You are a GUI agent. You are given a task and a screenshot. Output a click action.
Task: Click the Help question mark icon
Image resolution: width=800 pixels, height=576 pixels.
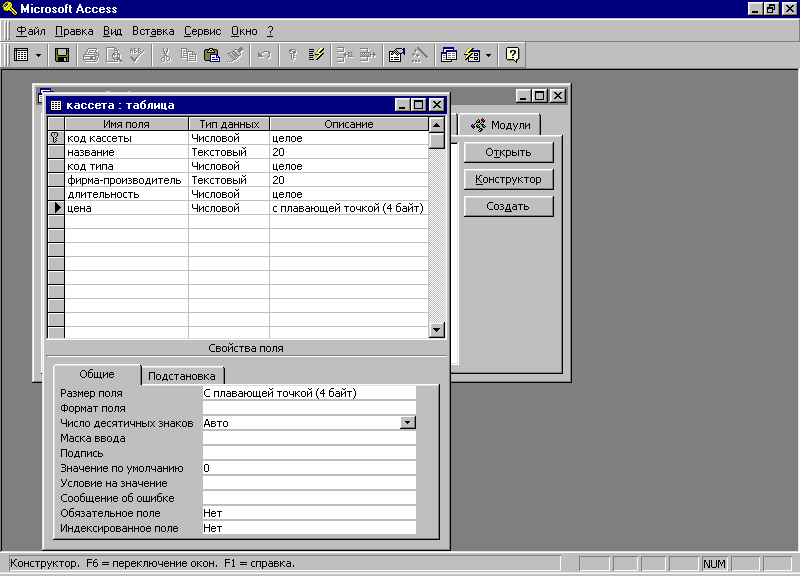512,55
